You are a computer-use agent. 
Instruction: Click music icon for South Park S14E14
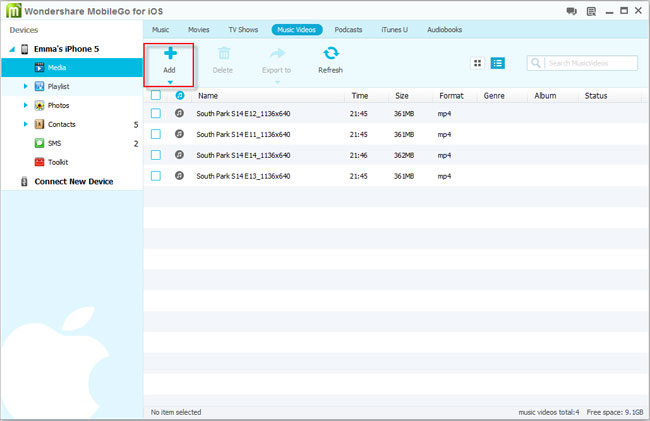[x=179, y=155]
